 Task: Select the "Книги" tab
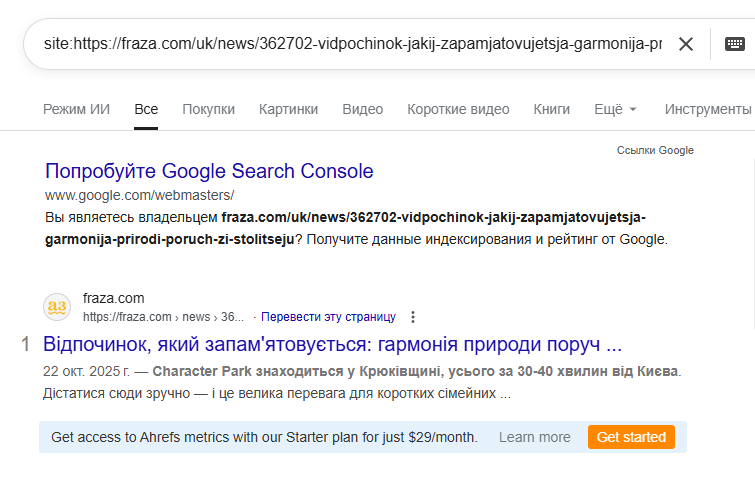(x=551, y=109)
